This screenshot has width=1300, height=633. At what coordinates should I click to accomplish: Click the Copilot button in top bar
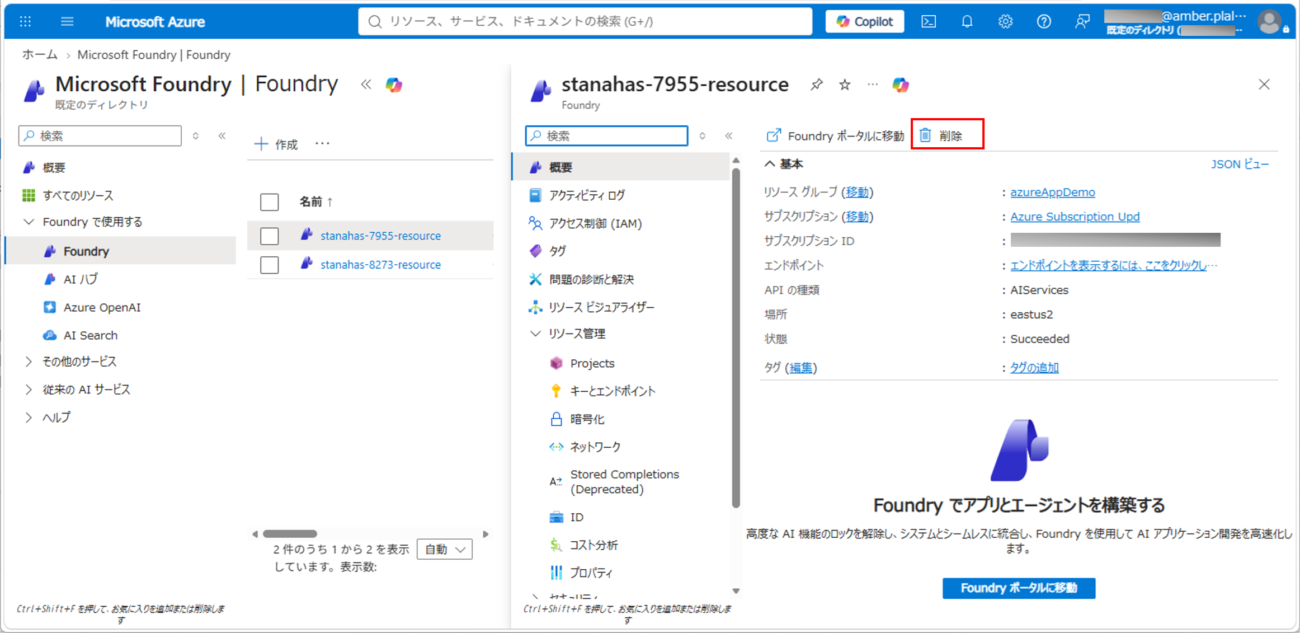click(865, 21)
